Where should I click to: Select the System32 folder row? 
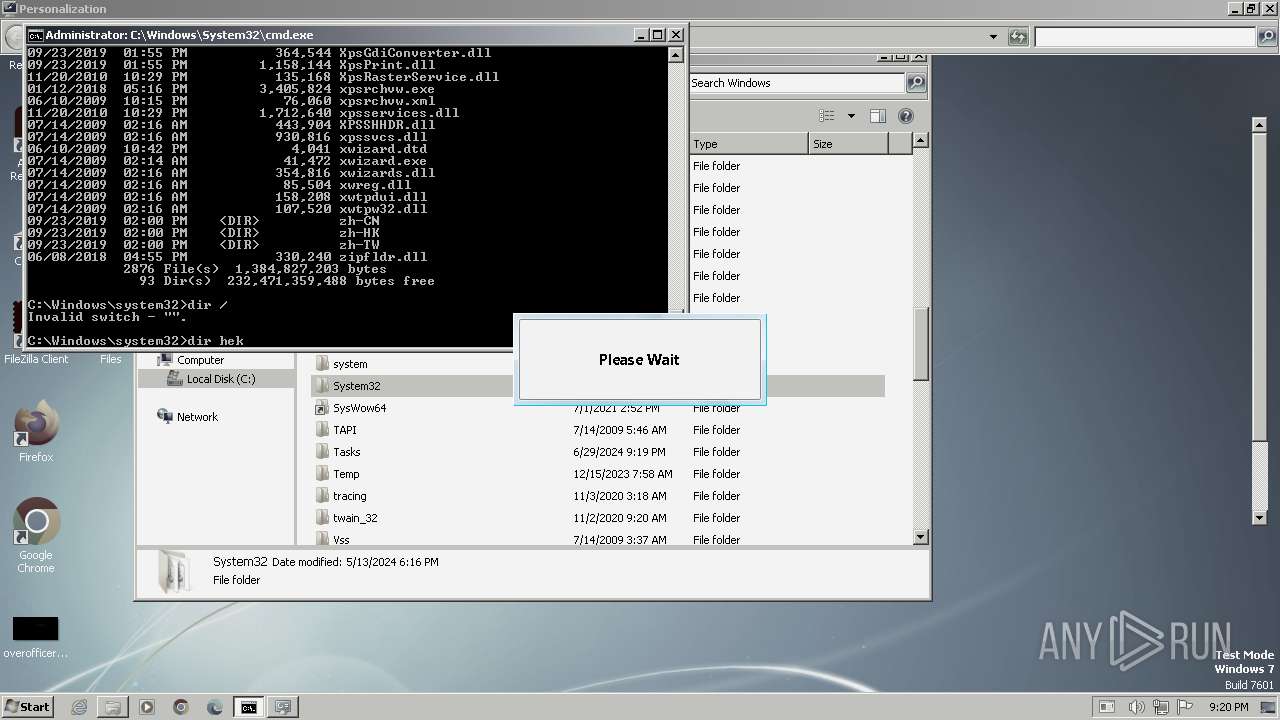598,386
